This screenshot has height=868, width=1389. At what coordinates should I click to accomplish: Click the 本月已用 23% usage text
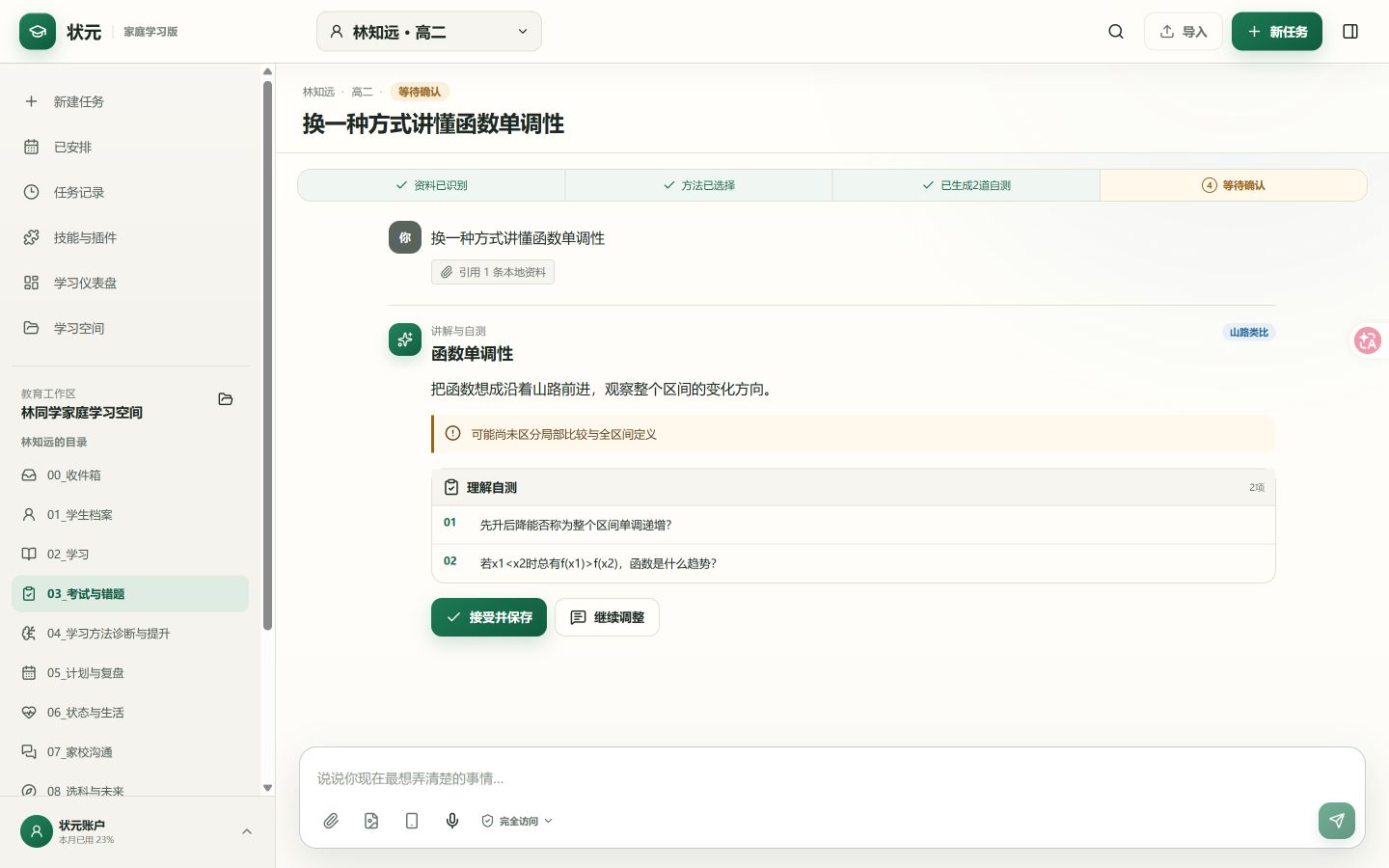(x=86, y=840)
